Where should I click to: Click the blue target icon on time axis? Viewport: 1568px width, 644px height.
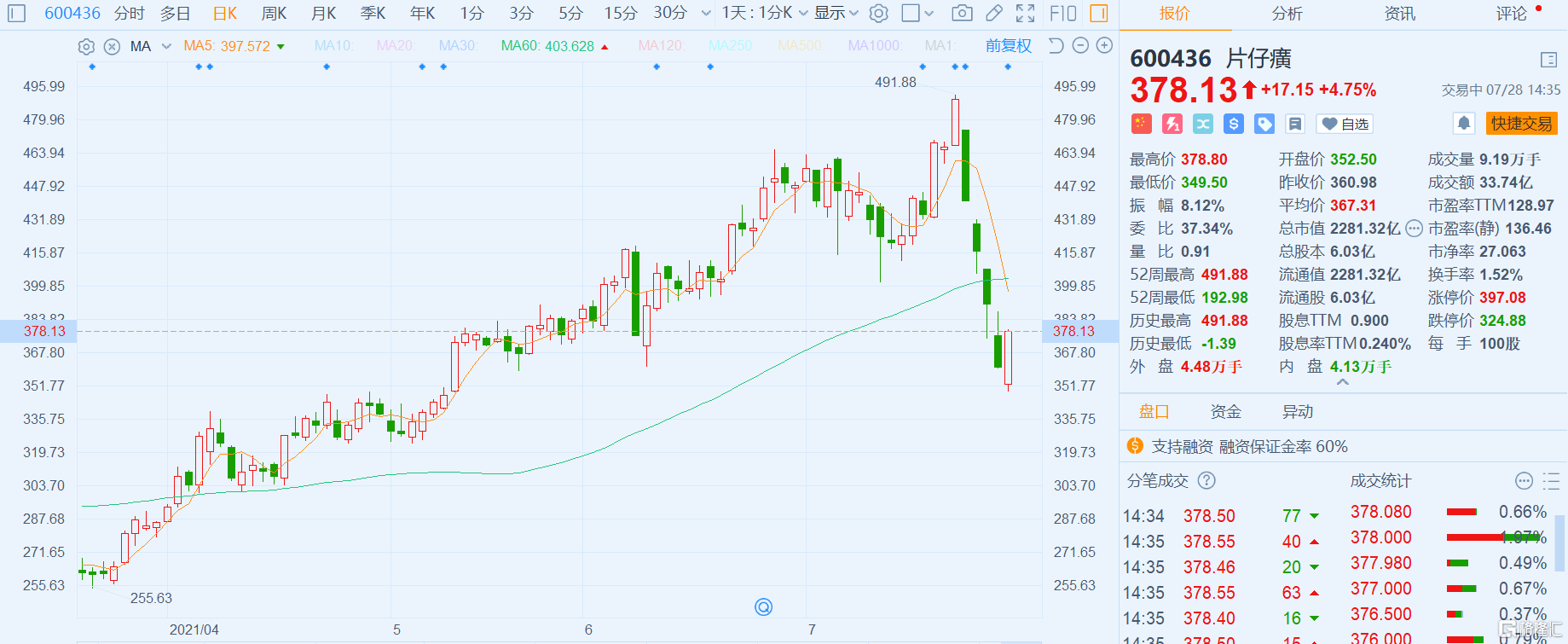point(764,606)
